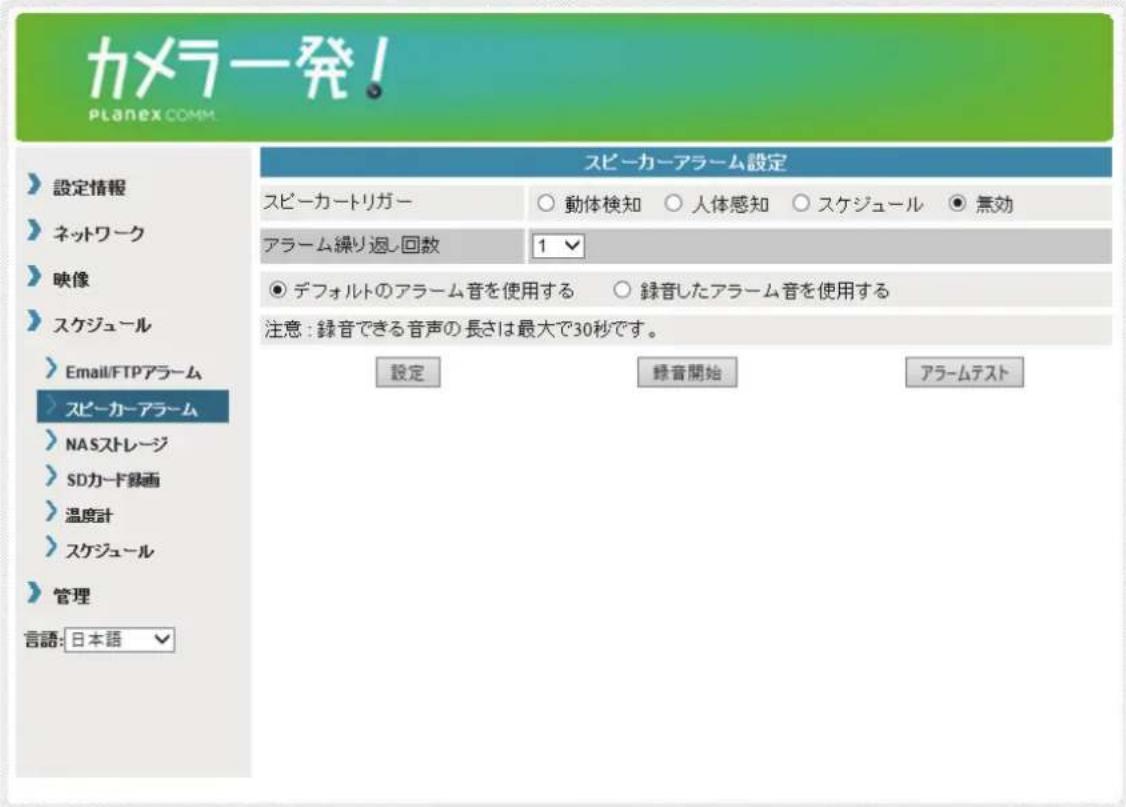This screenshot has height=807, width=1126.
Task: Click the arrow icon beside SDカード録画
Action: pyautogui.click(x=50, y=476)
